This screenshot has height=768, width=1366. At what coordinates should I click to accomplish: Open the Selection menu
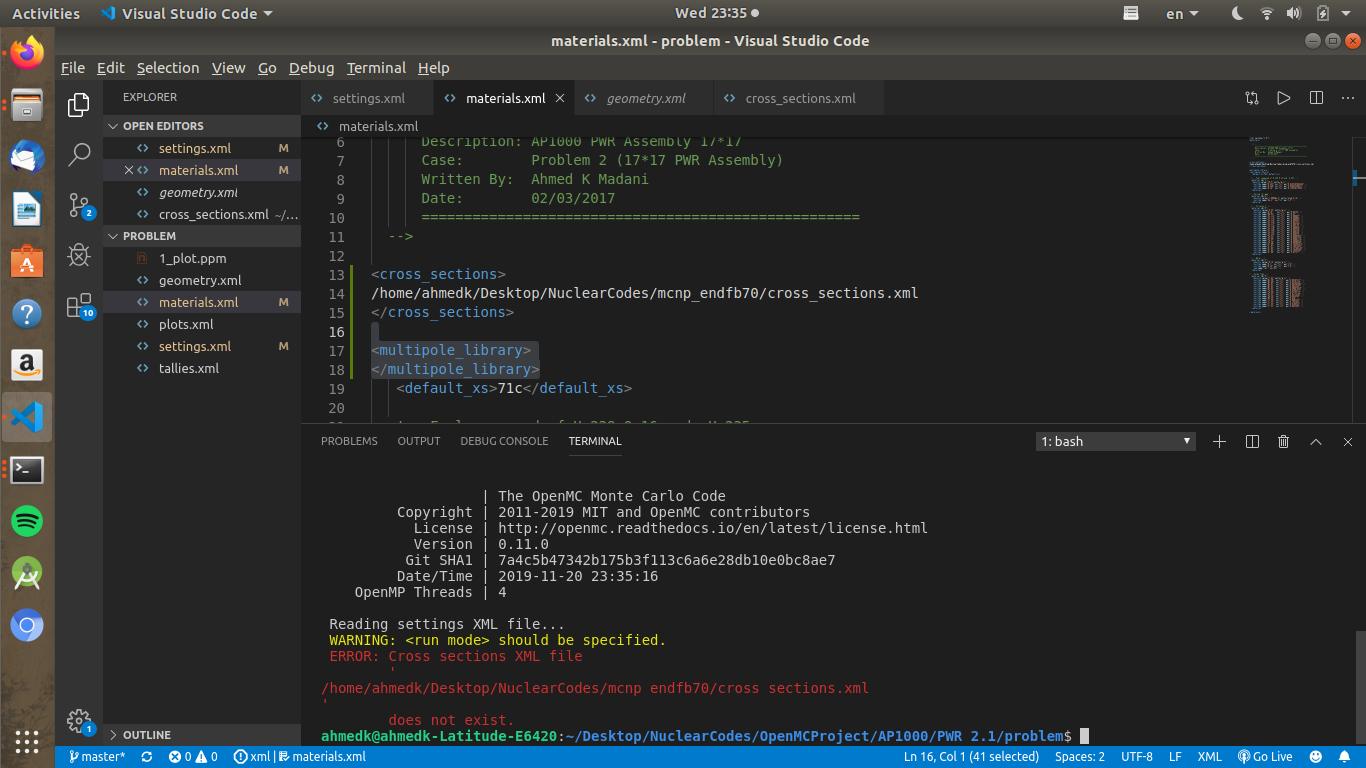[168, 68]
